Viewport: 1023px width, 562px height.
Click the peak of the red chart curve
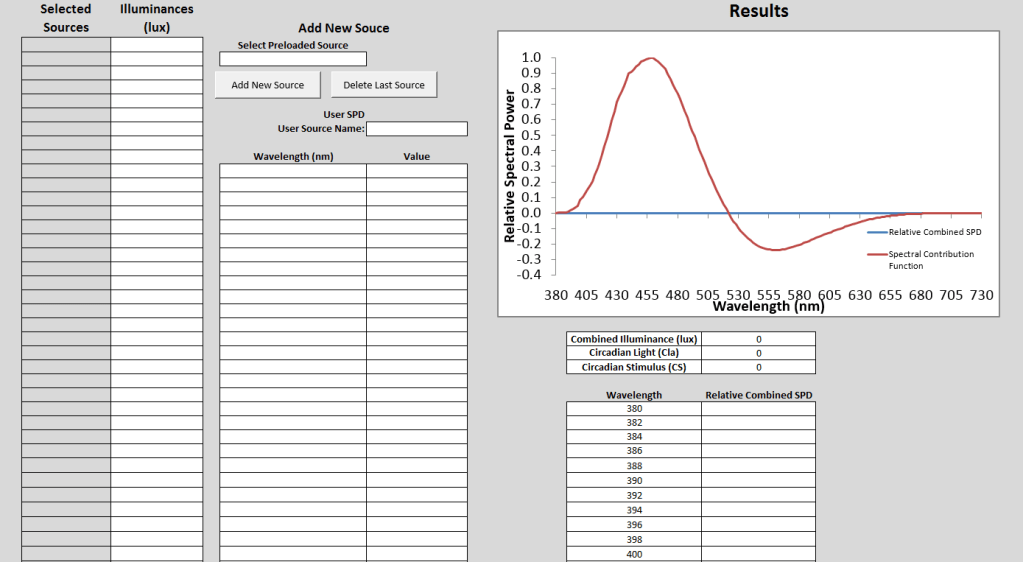[x=651, y=58]
